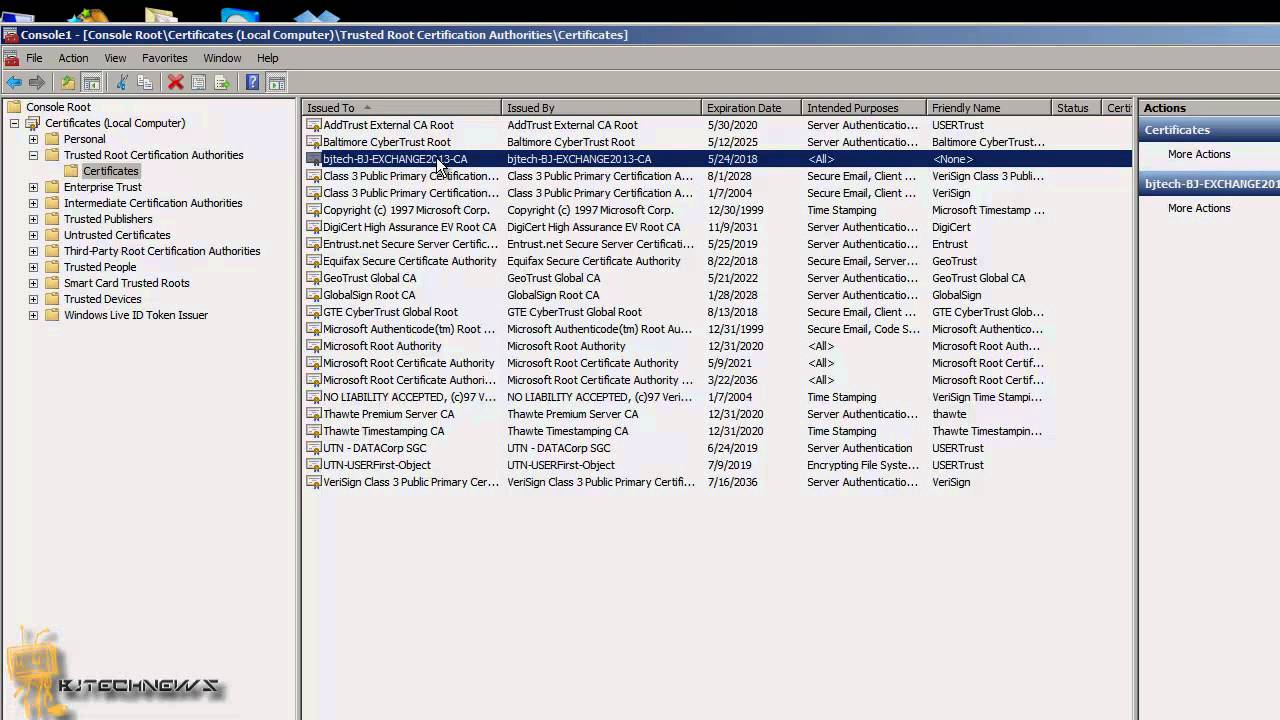Click Certificates (Local Computer) snap-in icon
The image size is (1280, 720).
point(33,123)
